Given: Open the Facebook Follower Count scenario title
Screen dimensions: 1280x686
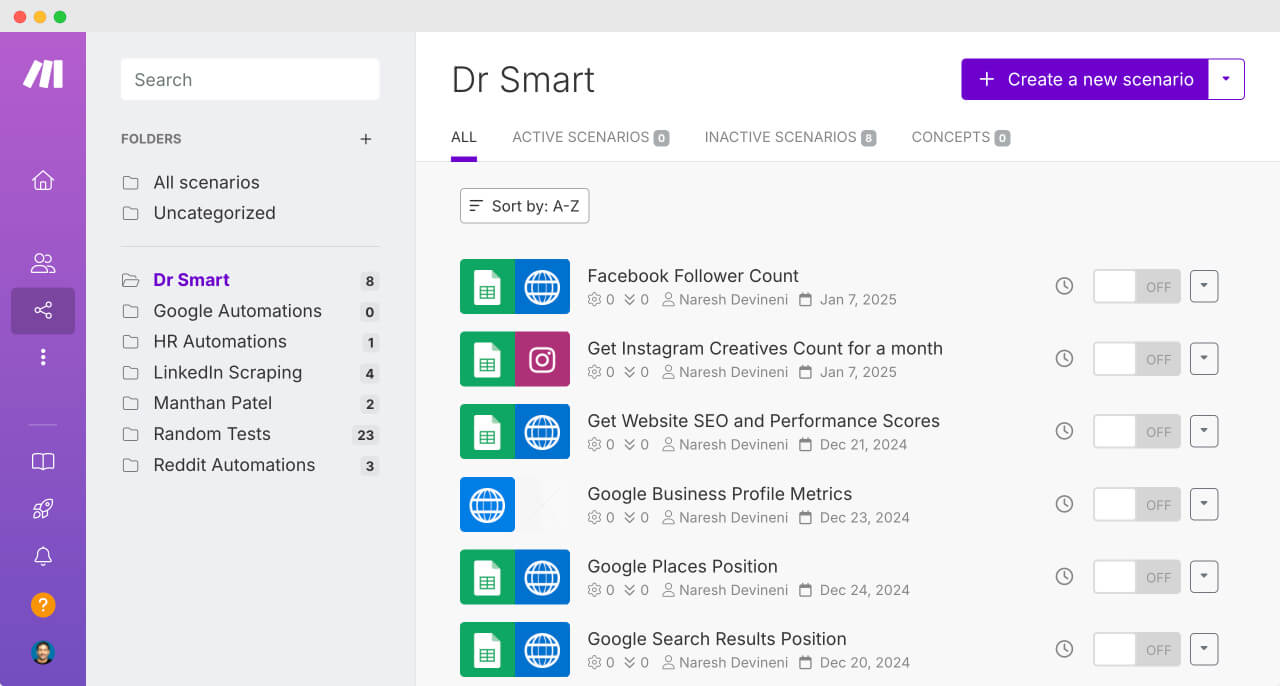Looking at the screenshot, I should pyautogui.click(x=693, y=276).
